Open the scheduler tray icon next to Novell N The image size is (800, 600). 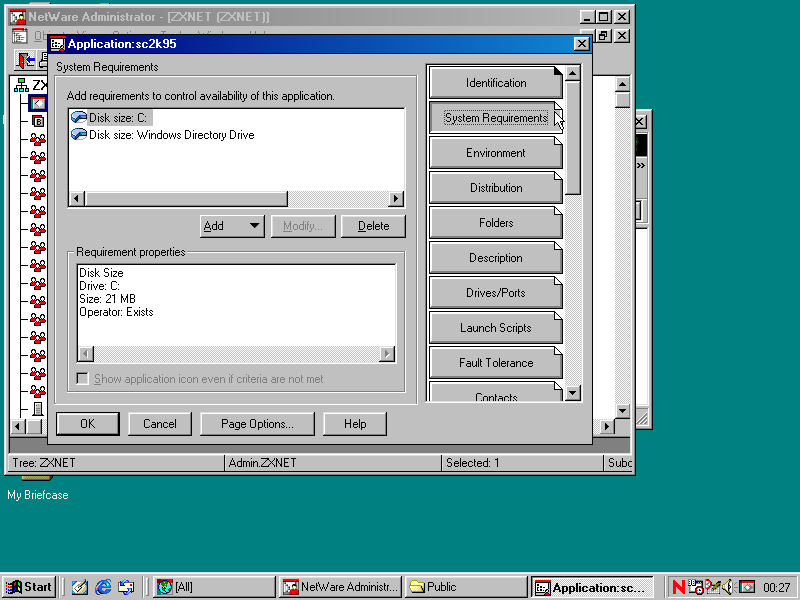click(x=696, y=587)
